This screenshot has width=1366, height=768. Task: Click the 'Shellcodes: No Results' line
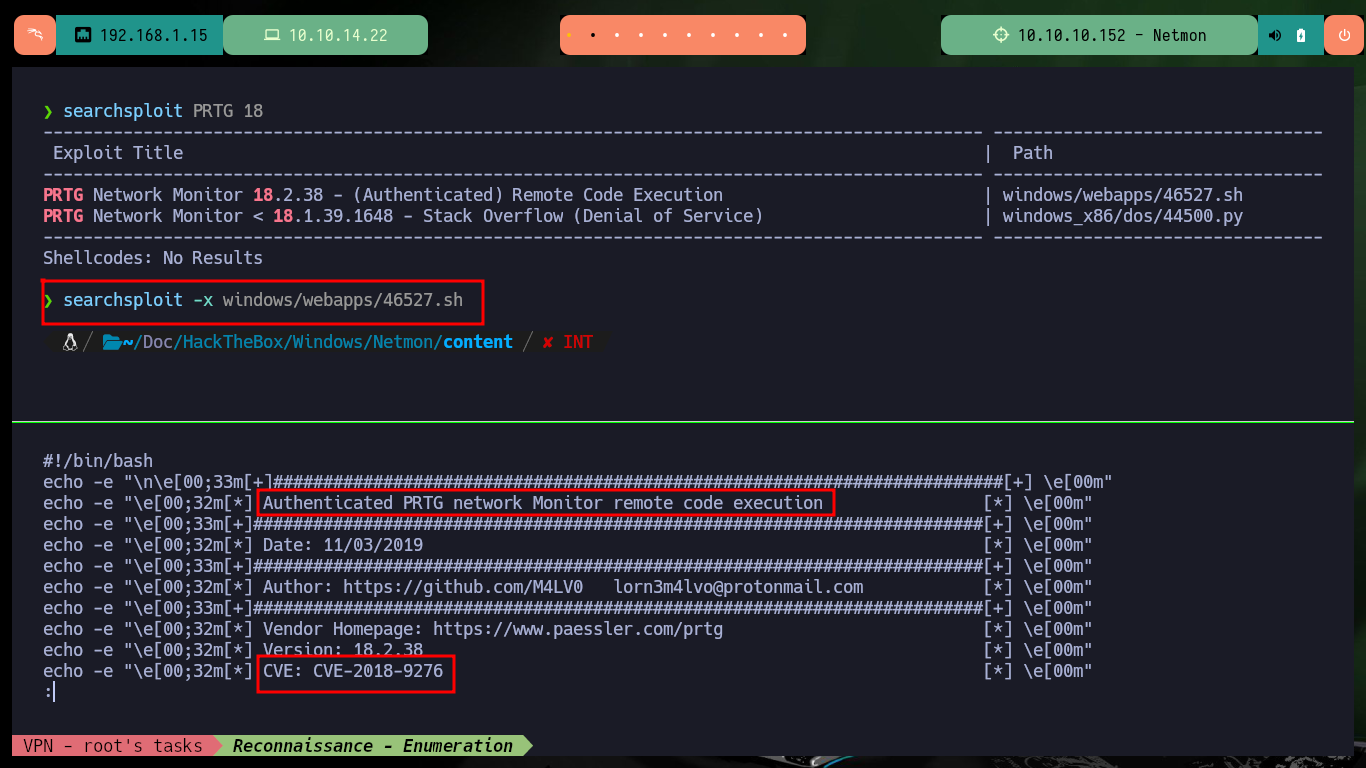click(153, 258)
